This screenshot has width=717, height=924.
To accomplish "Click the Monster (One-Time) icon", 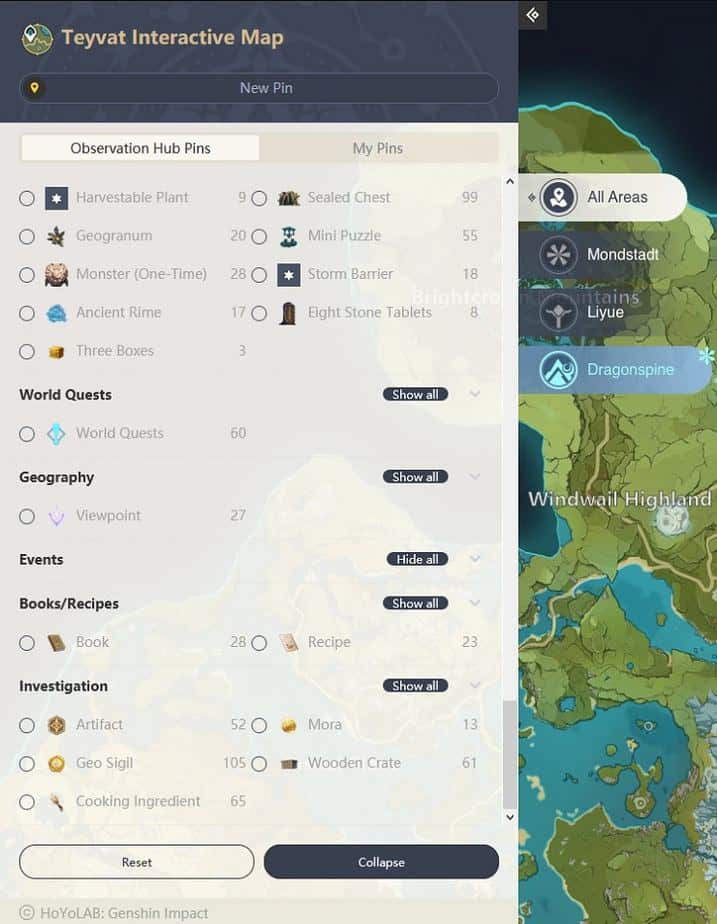I will click(x=57, y=275).
